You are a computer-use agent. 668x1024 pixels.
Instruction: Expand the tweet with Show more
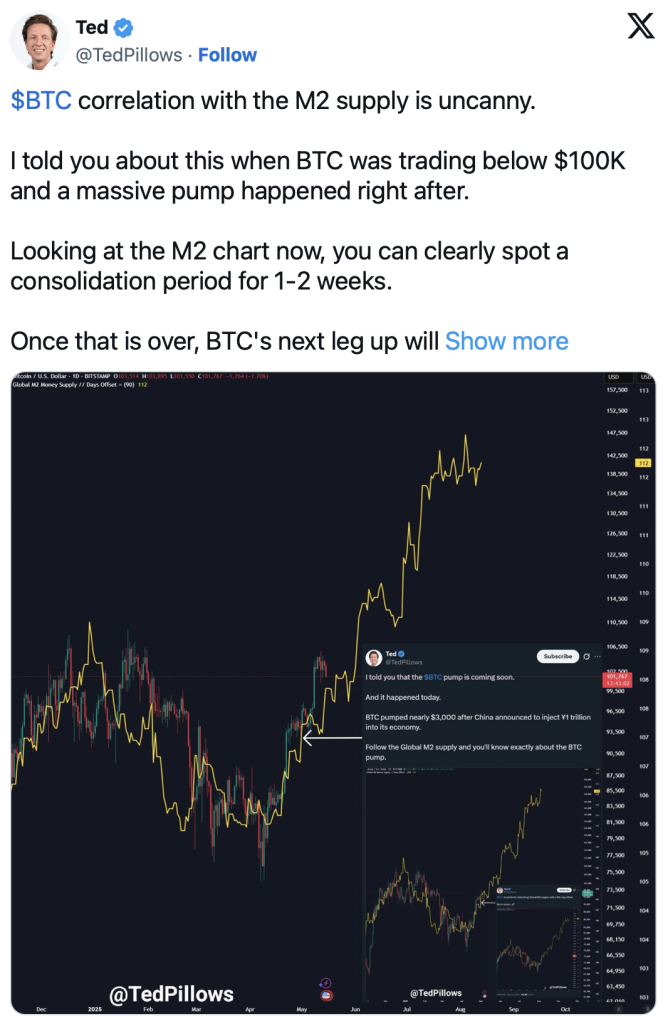tap(507, 341)
